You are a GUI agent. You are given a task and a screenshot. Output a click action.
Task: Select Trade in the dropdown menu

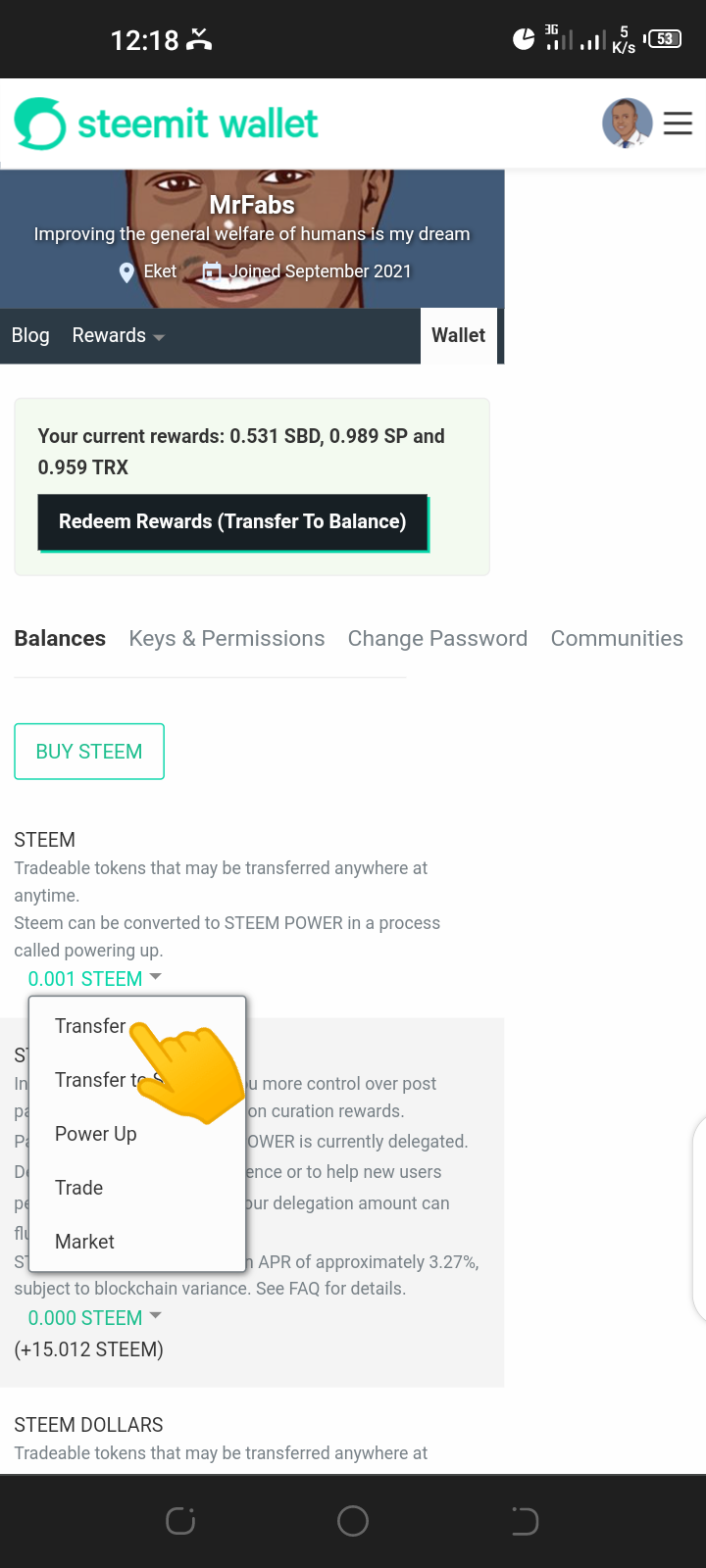pos(79,1188)
